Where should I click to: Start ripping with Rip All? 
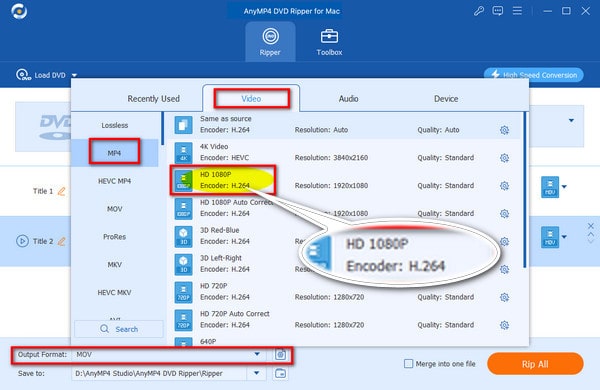point(535,364)
